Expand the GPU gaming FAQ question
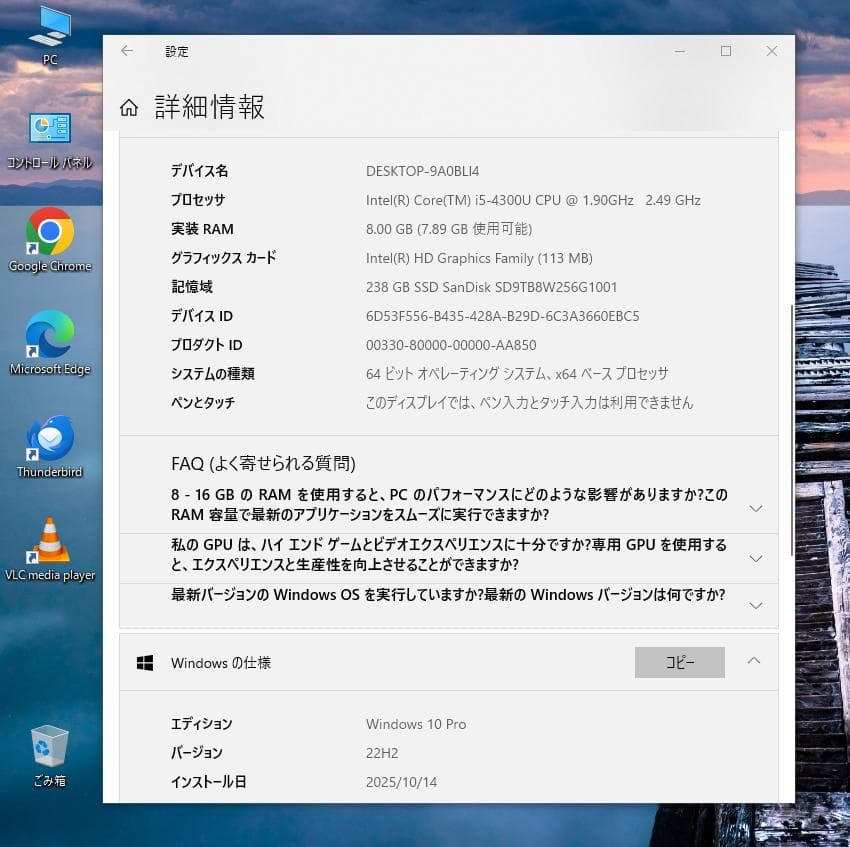The image size is (850, 847). coord(756,555)
